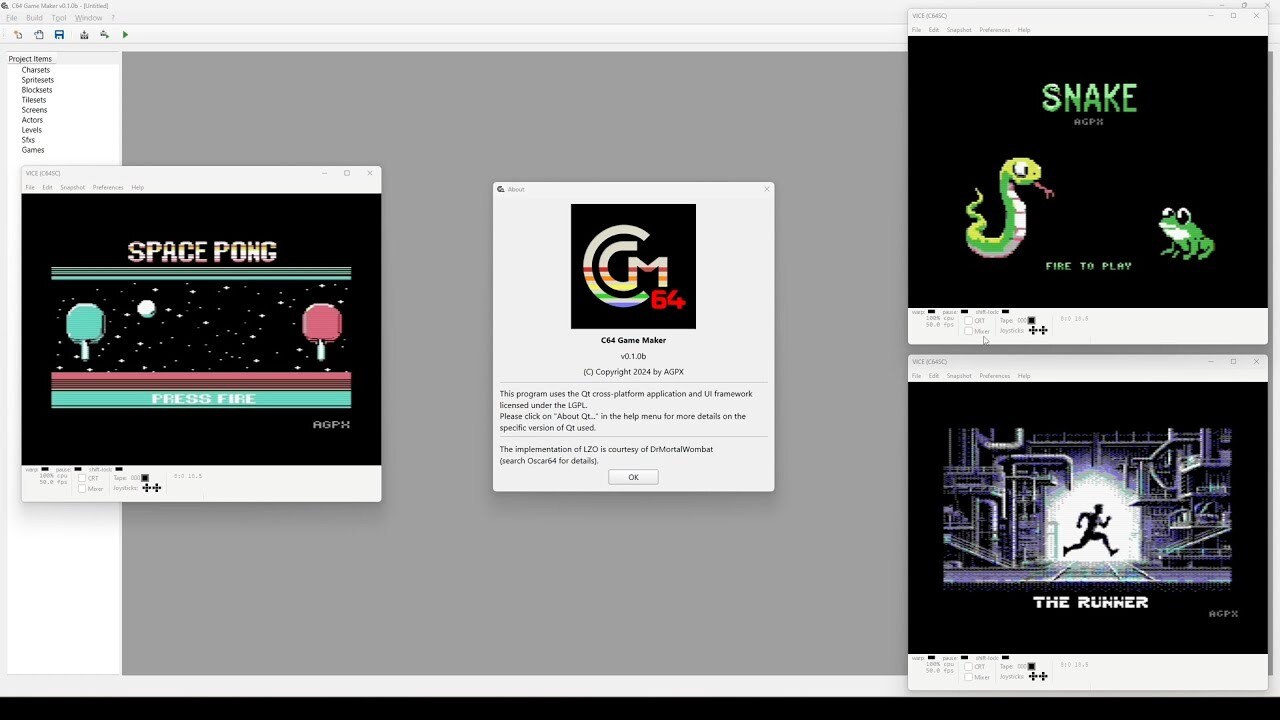Select Actors in Project Items
Image resolution: width=1280 pixels, height=720 pixels.
click(32, 120)
